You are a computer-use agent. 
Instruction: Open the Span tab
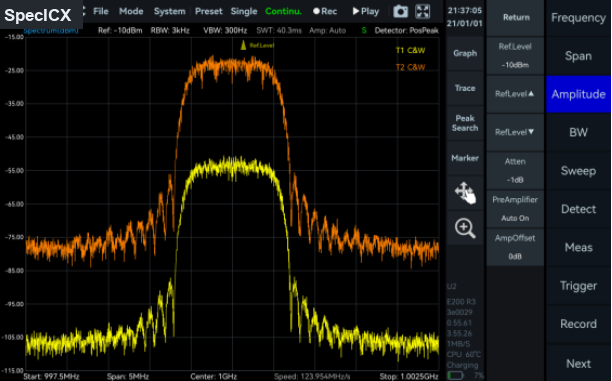click(x=578, y=56)
